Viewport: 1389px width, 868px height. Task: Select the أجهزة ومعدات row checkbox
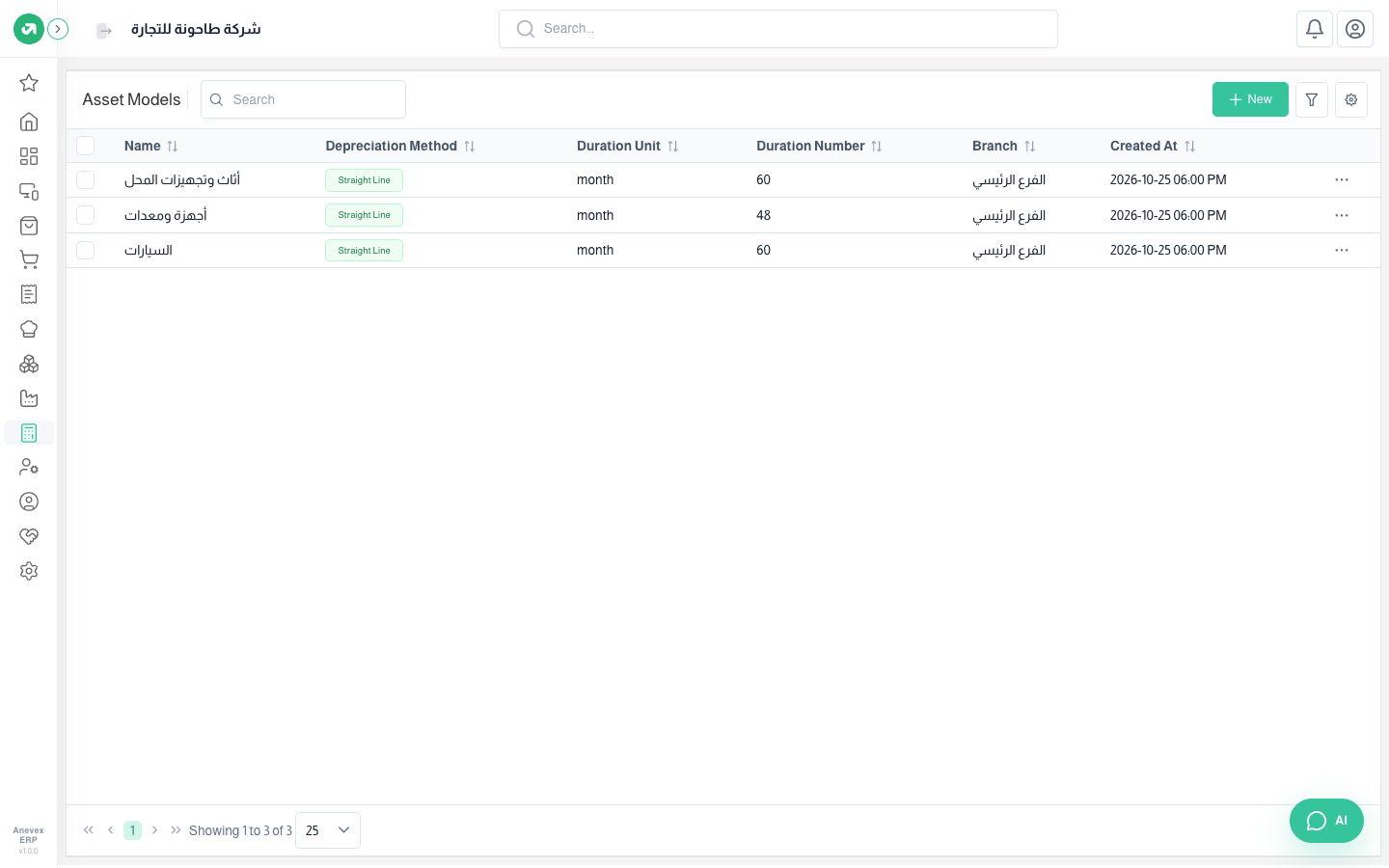[86, 215]
